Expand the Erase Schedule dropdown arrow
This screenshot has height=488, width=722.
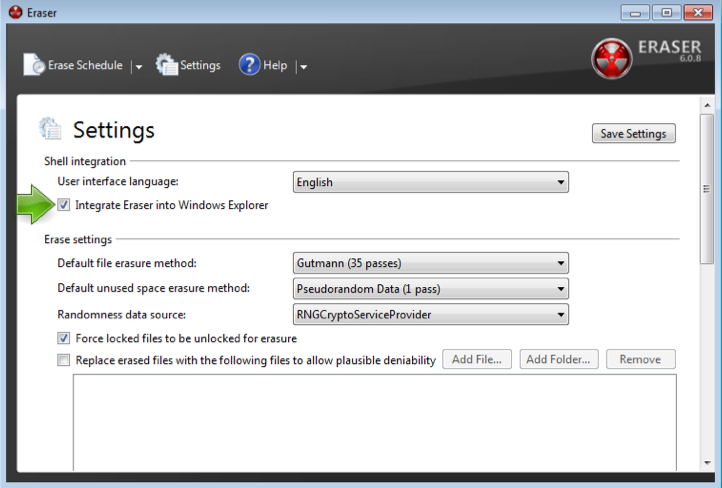138,67
